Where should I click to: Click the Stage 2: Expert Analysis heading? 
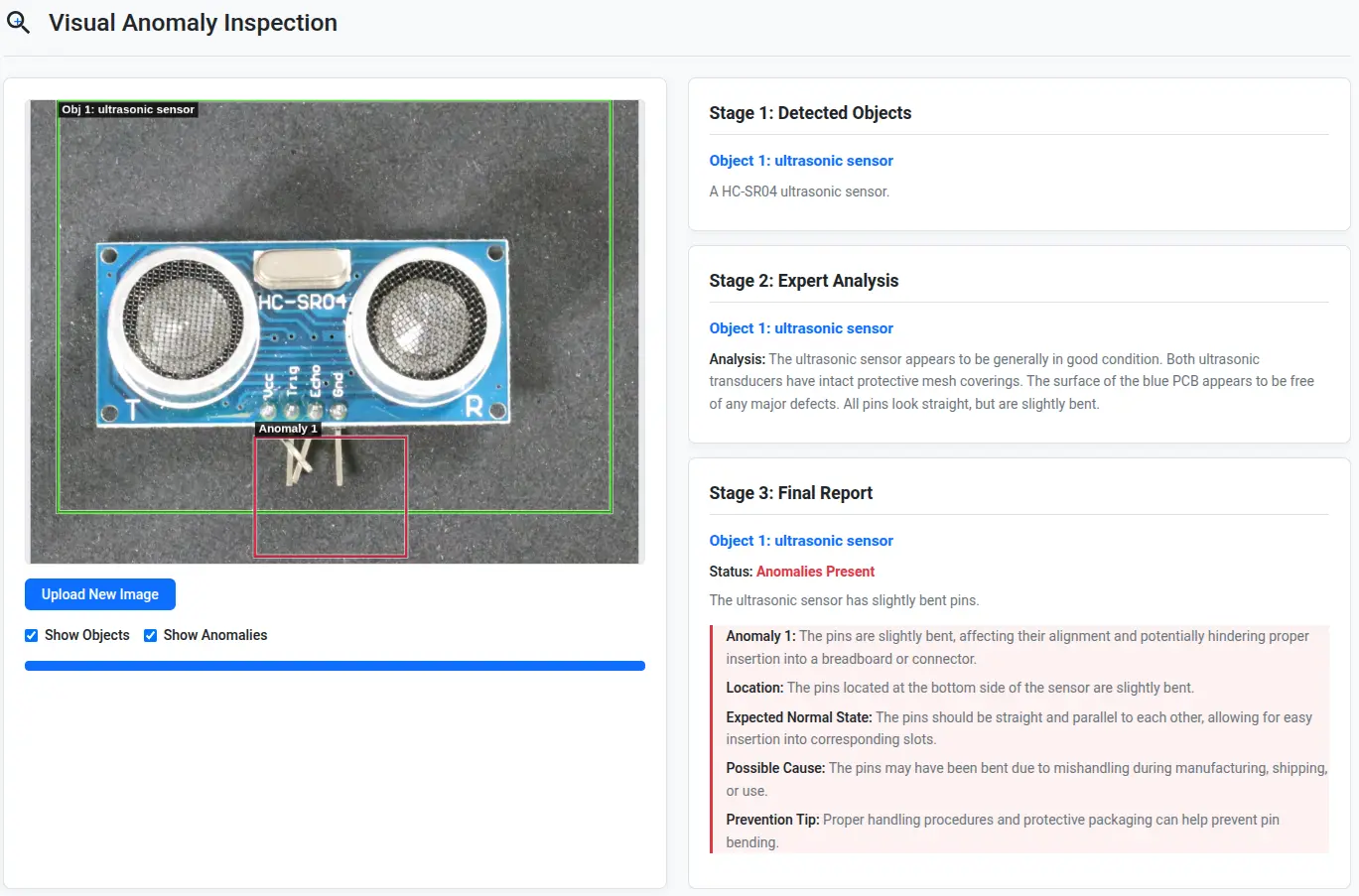click(x=803, y=281)
